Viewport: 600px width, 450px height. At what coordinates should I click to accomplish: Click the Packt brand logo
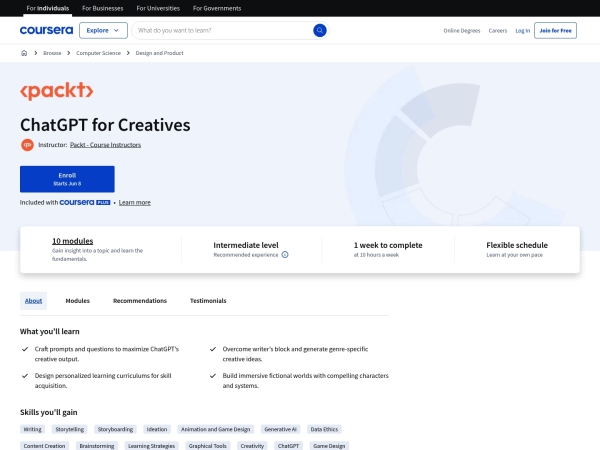tap(57, 92)
